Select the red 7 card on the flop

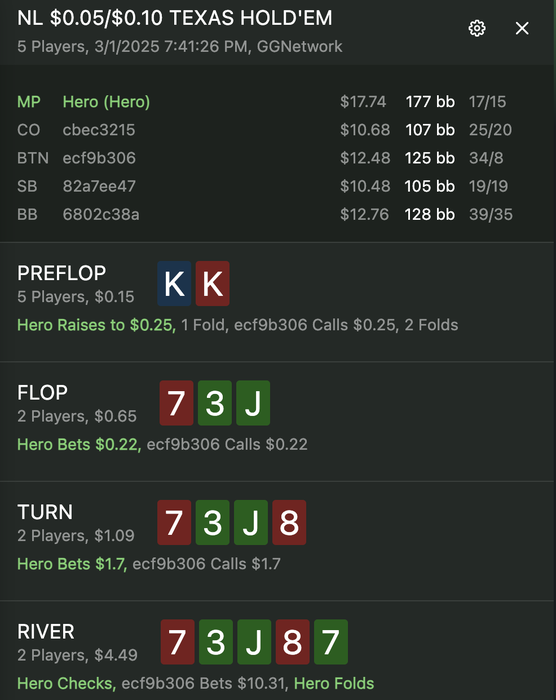click(x=176, y=403)
